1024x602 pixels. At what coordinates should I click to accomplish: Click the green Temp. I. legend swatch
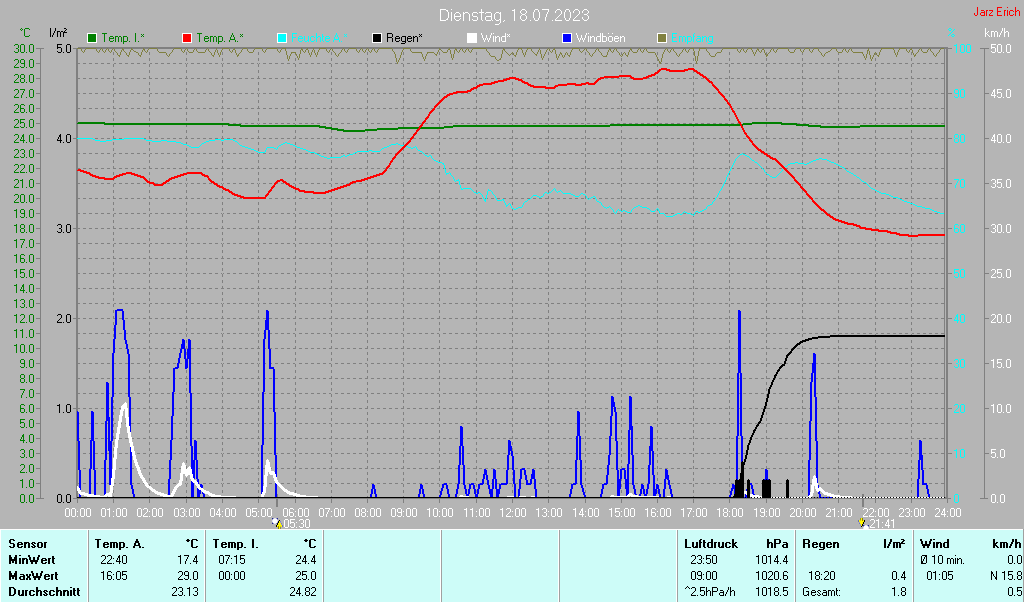click(92, 39)
